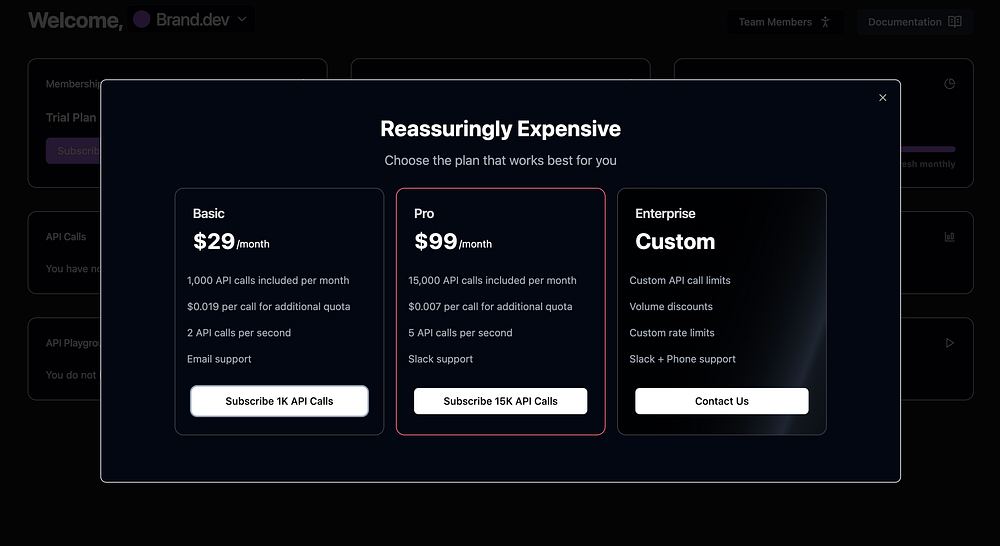Screen dimensions: 1000x546
Task: Click the Team Members person icon
Action: click(825, 22)
